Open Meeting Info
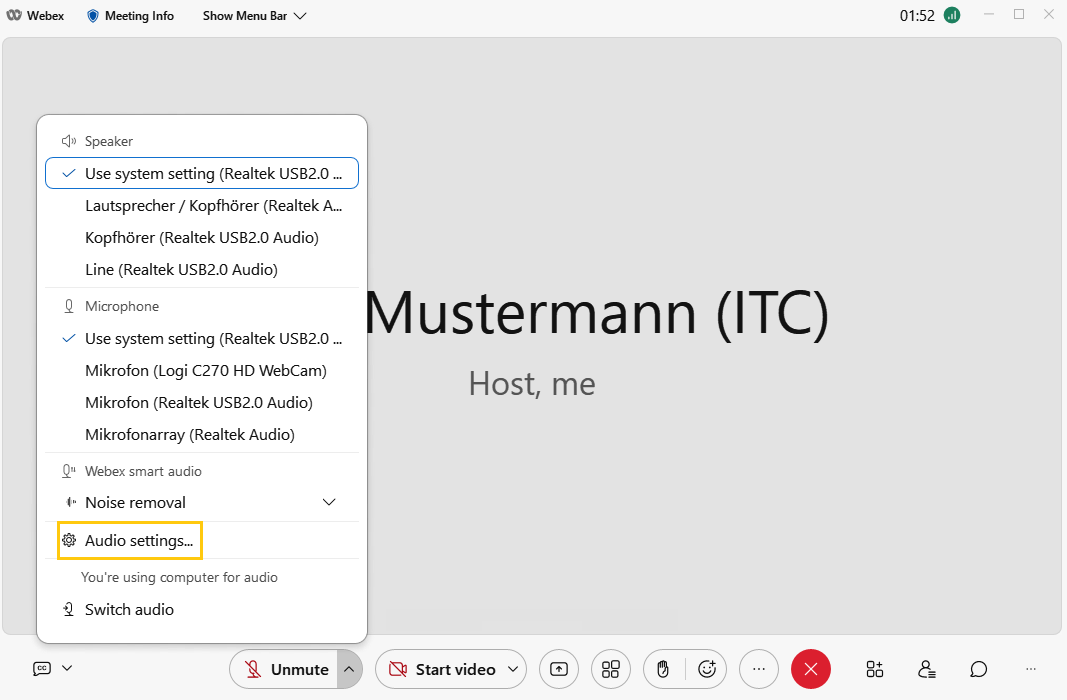 pos(130,16)
